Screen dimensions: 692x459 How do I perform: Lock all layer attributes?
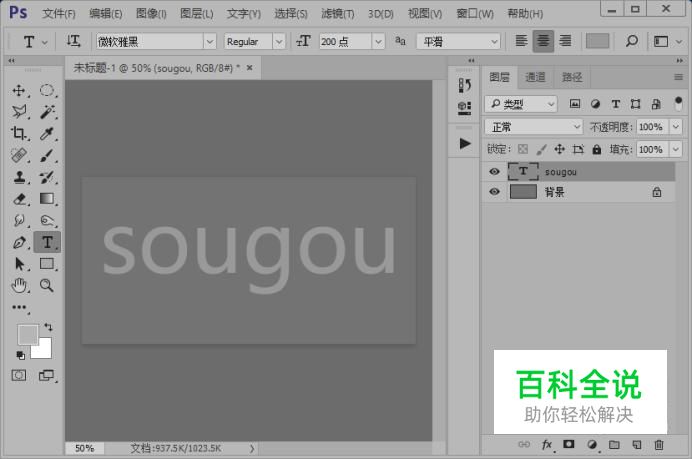point(597,149)
